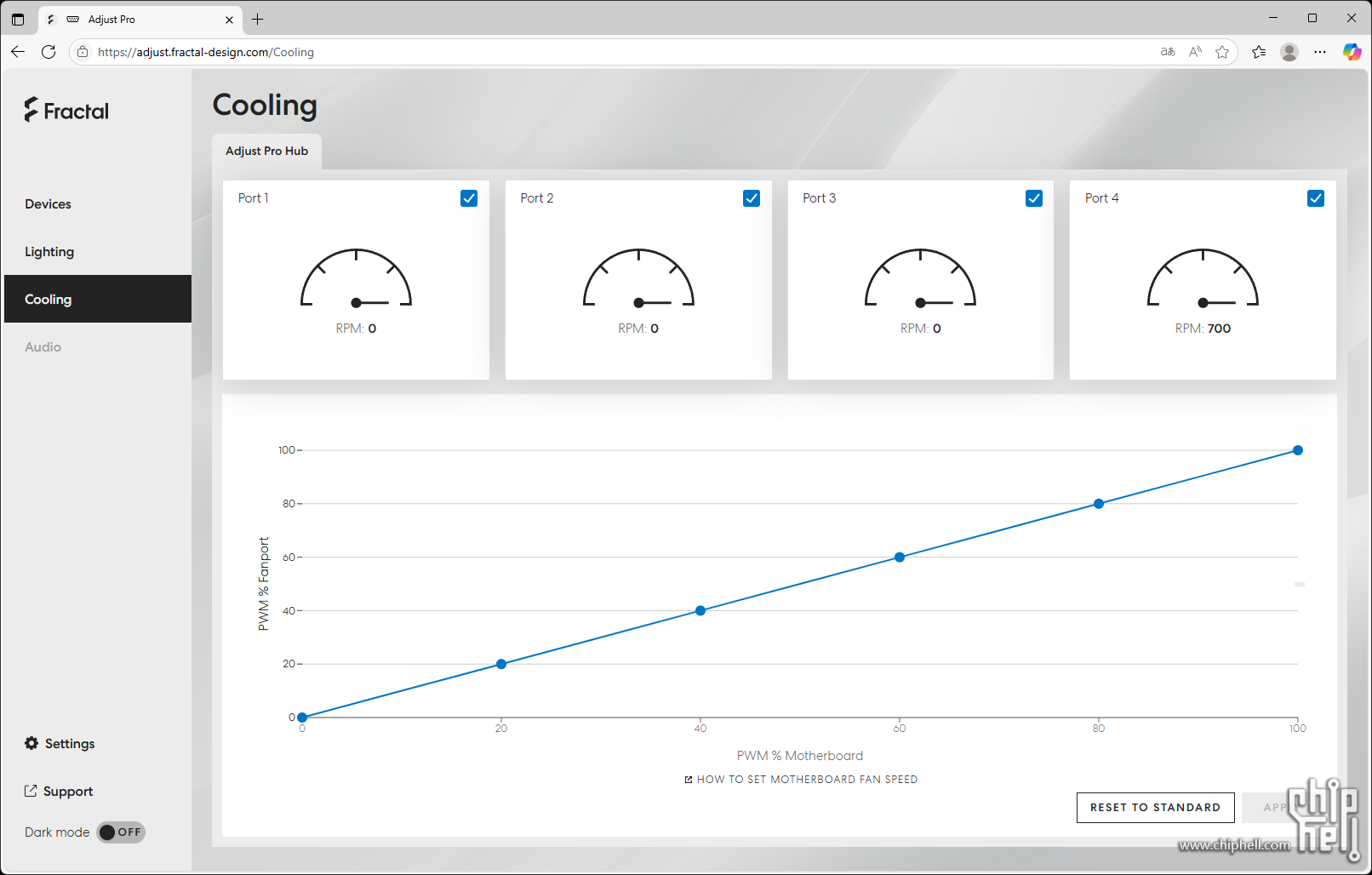Add this page to favorites star
This screenshot has width=1372, height=875.
(1222, 52)
